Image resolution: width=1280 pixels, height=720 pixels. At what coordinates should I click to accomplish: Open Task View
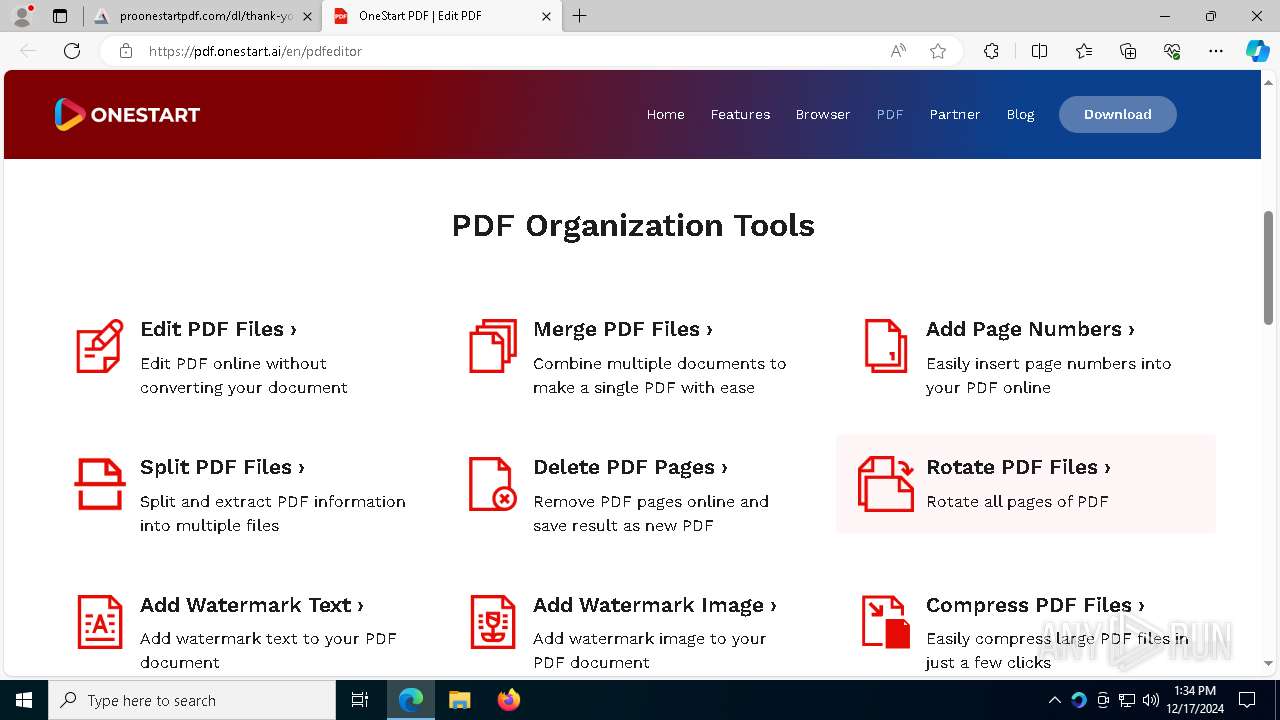click(x=360, y=700)
